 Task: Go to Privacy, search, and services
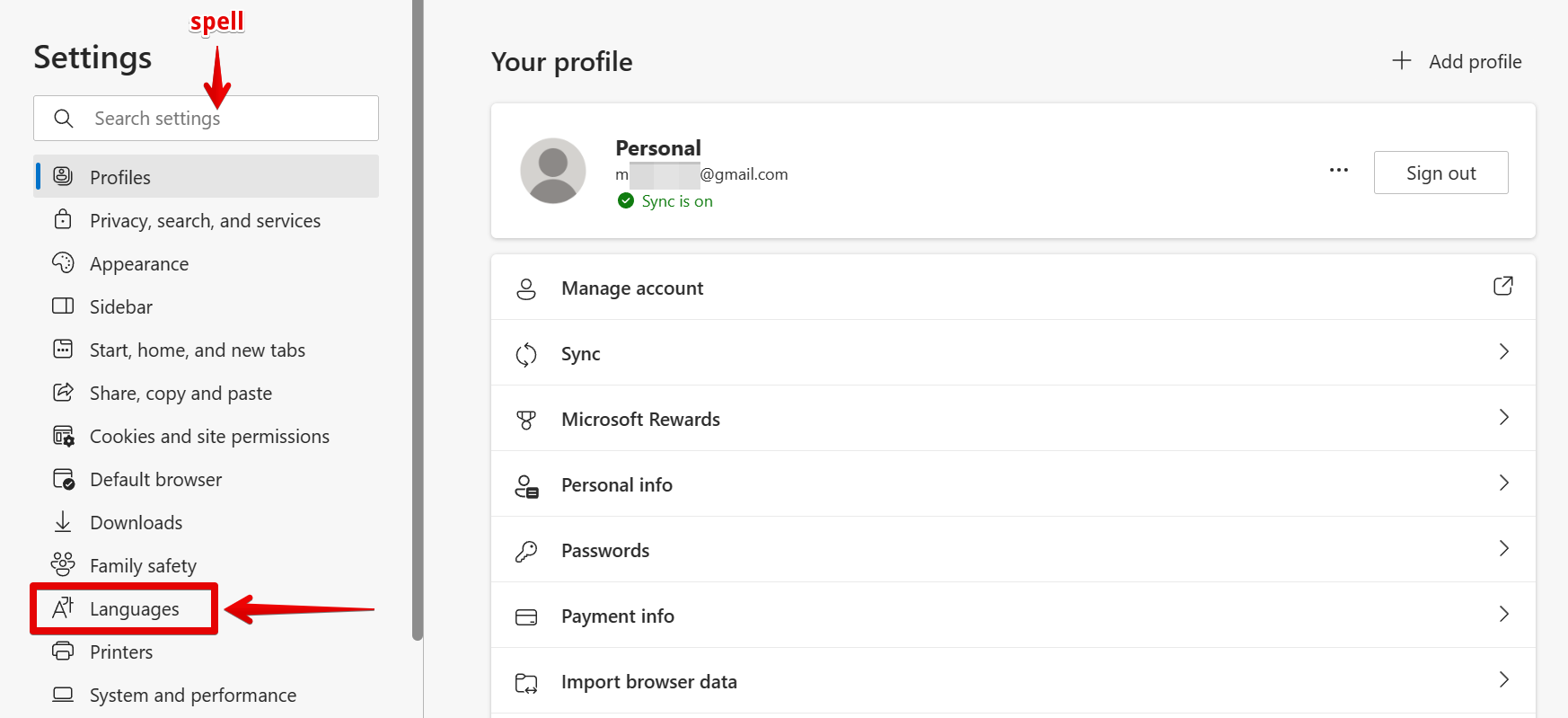(205, 221)
